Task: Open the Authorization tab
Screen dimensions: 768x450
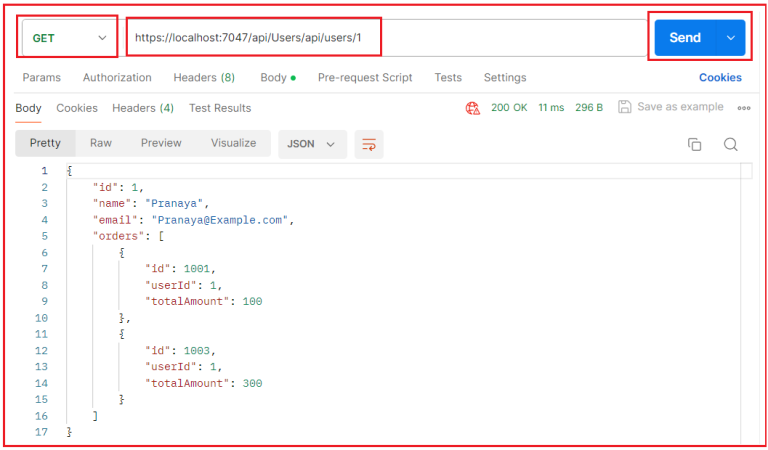Action: tap(117, 78)
